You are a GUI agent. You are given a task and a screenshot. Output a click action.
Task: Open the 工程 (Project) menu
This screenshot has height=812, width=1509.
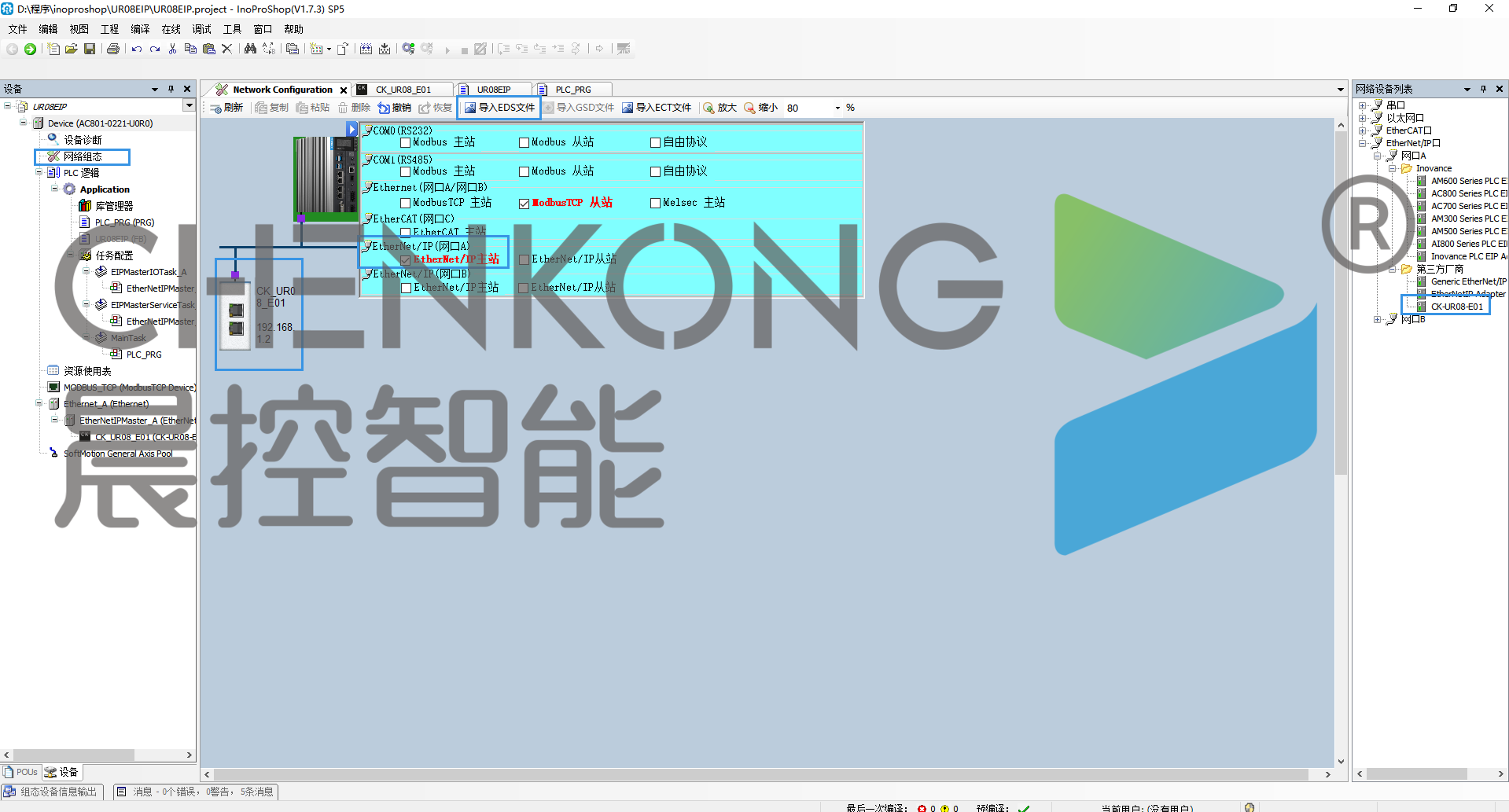pyautogui.click(x=109, y=29)
